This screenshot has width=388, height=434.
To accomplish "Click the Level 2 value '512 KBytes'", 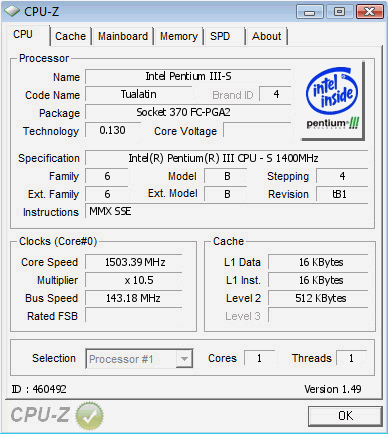I will (318, 298).
